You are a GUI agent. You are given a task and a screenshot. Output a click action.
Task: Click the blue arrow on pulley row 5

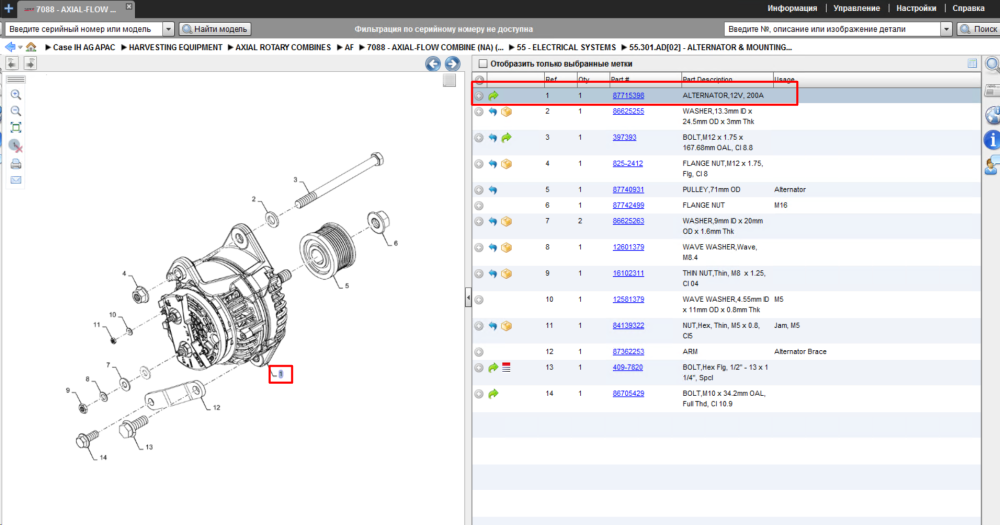pyautogui.click(x=493, y=190)
